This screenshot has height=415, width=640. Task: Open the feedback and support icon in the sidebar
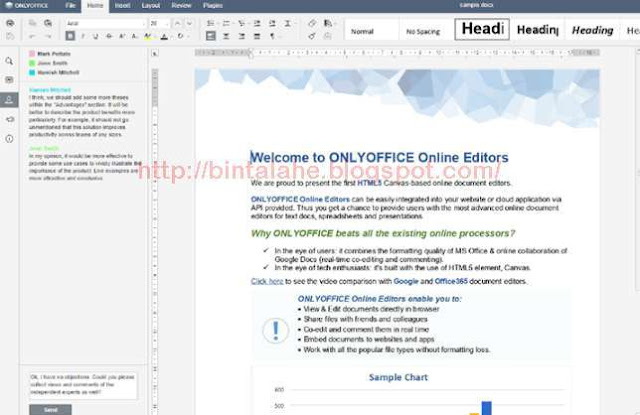coord(9,119)
